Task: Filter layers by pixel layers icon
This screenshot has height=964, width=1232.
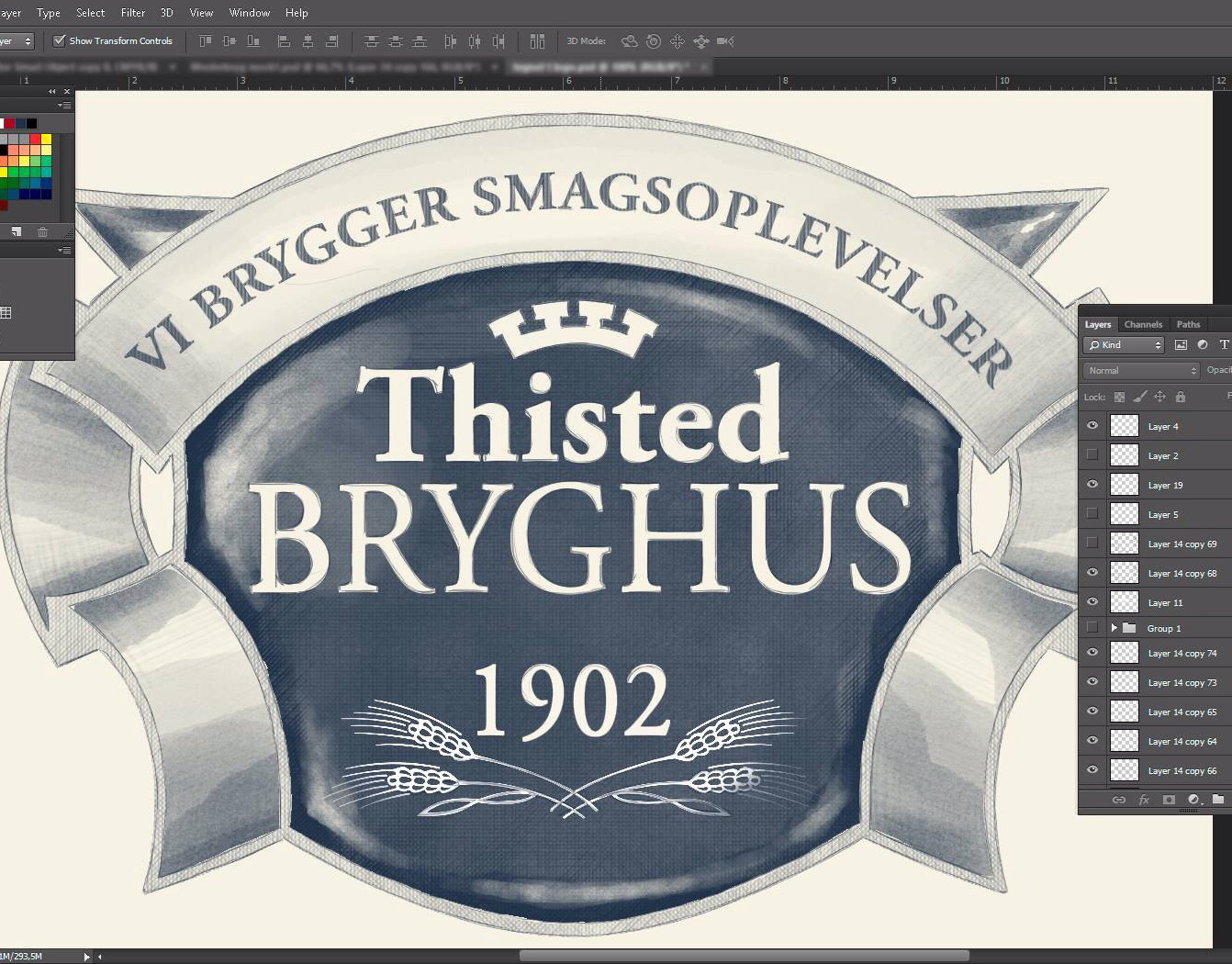Action: click(x=1181, y=345)
